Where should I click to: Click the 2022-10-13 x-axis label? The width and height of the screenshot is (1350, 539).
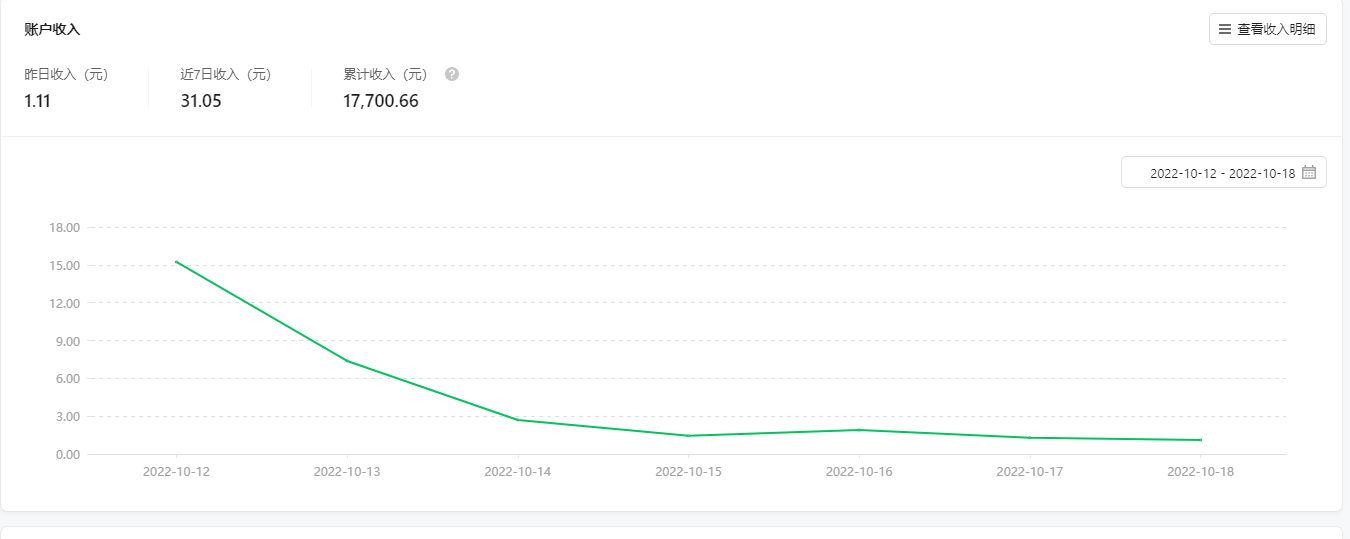[x=347, y=471]
